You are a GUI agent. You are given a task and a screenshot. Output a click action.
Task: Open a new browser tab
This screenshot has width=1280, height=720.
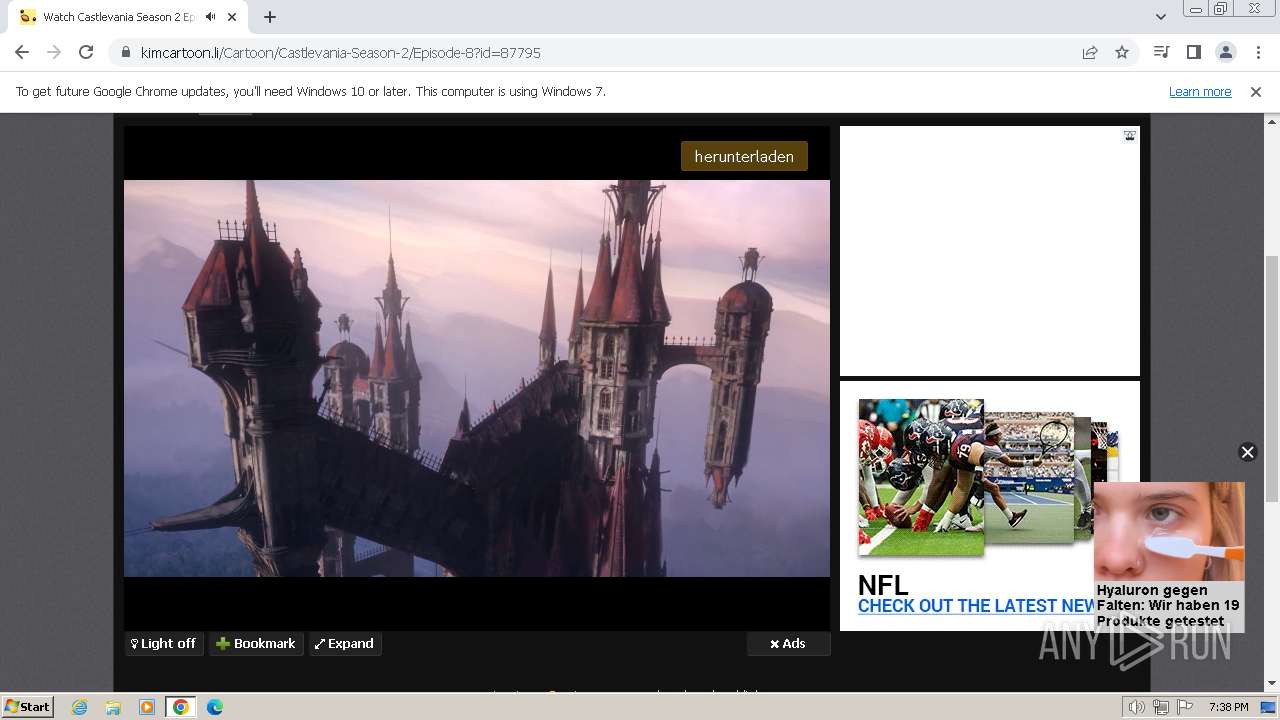pos(270,17)
